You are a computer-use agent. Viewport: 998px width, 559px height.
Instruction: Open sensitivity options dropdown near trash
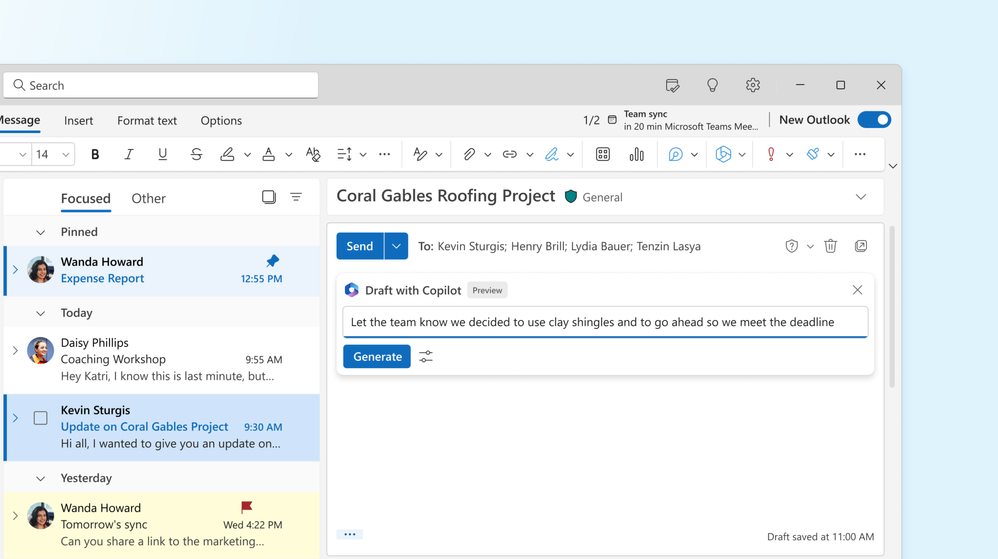[x=810, y=246]
